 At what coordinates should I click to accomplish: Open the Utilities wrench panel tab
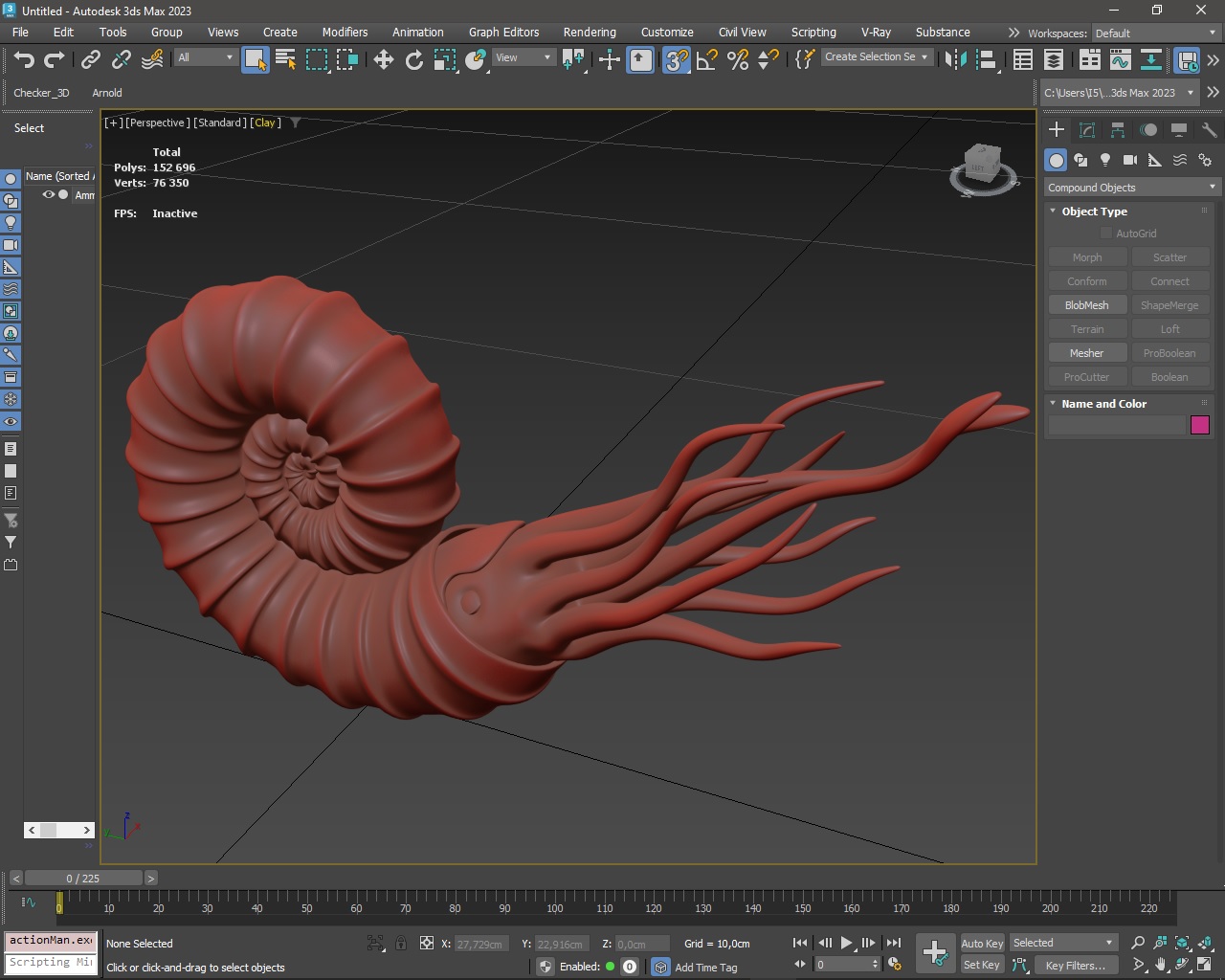(x=1210, y=130)
